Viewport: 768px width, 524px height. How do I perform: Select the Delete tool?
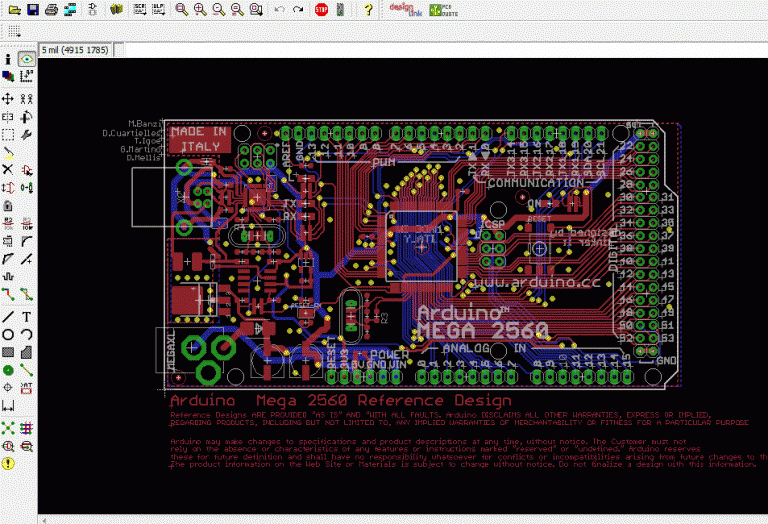(8, 170)
